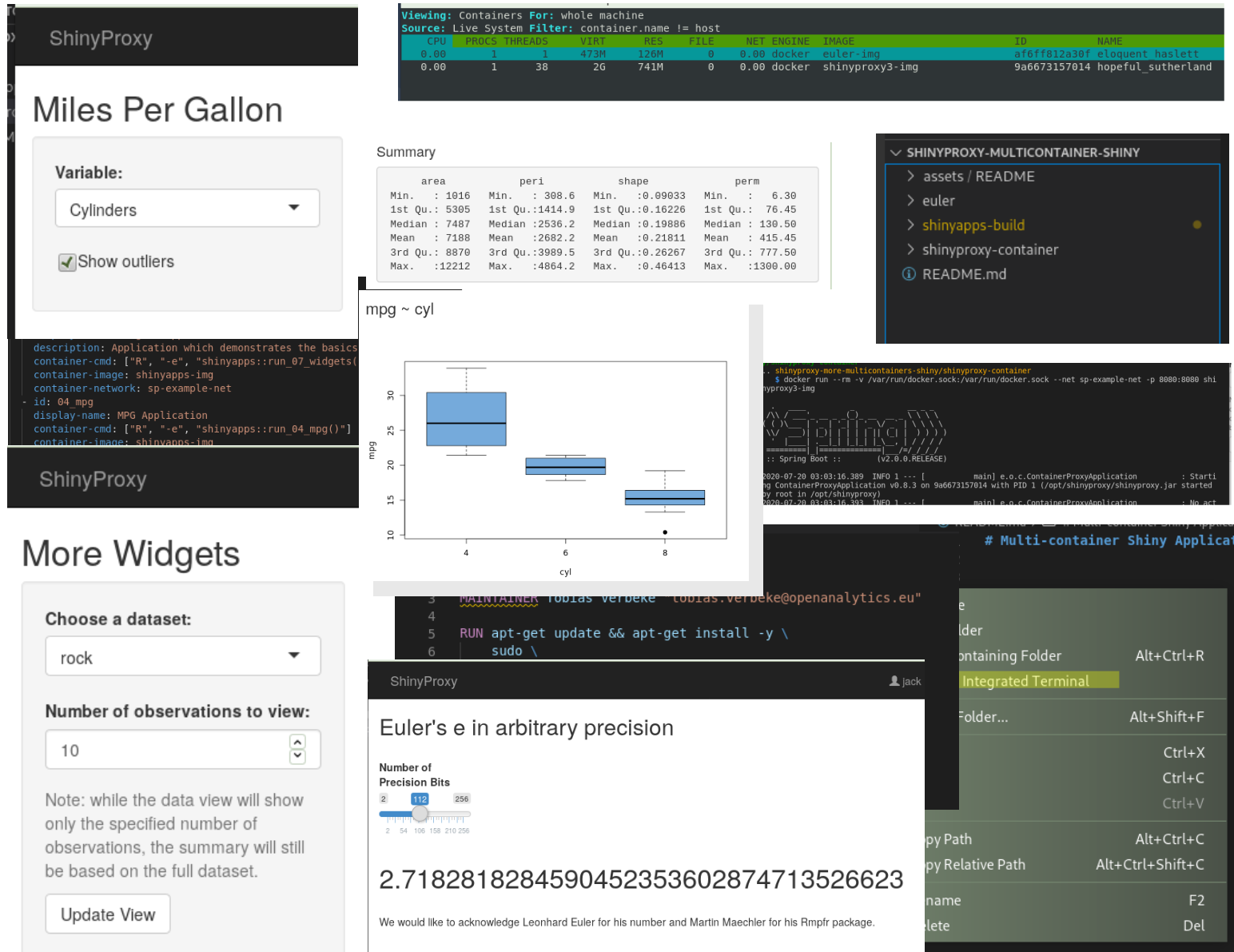This screenshot has width=1234, height=952.
Task: Click the summary statistics table
Action: 597,224
